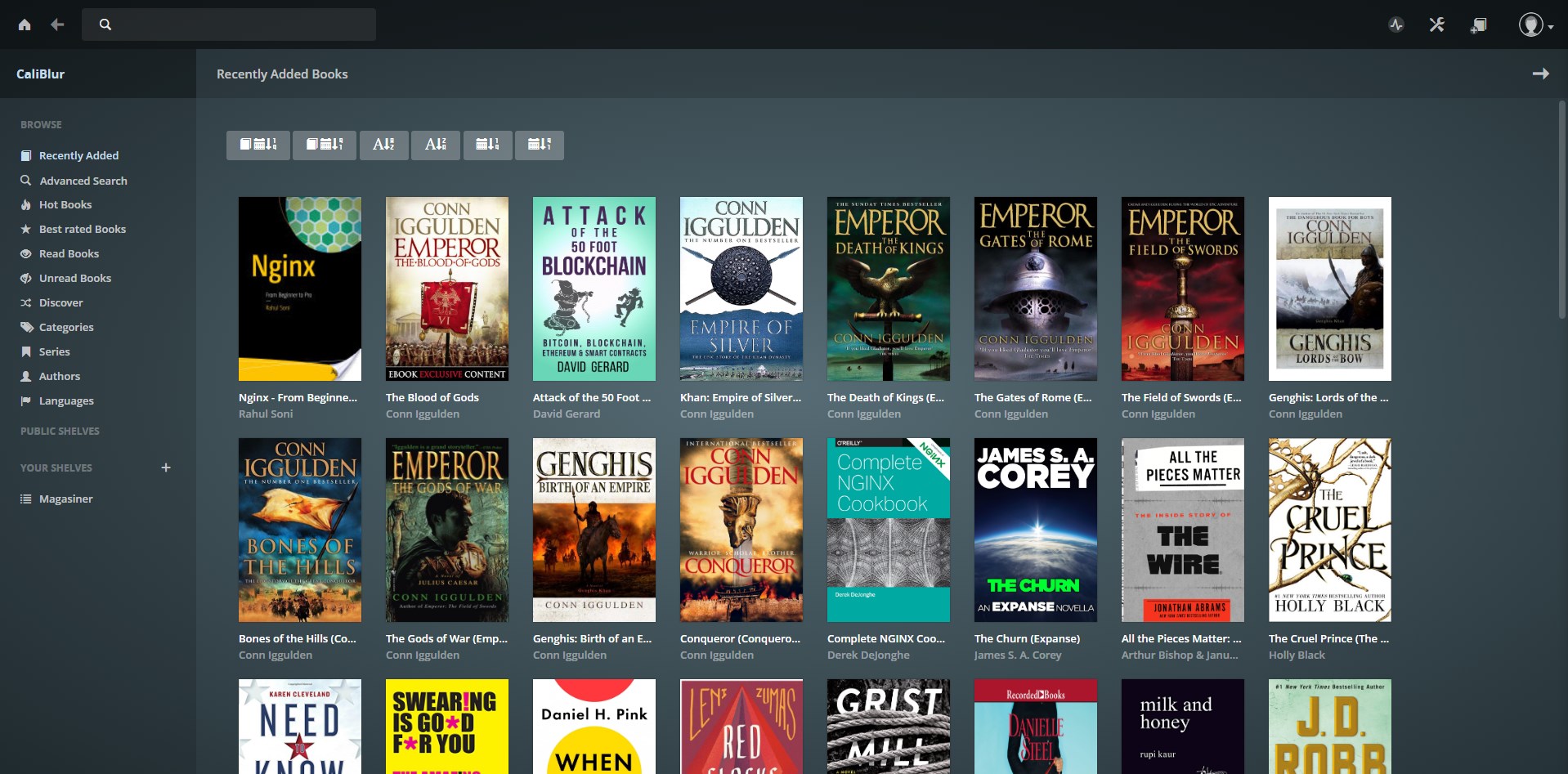Click the page's vertical scrollbar
Screen dimensions: 1568x774
(1561, 213)
